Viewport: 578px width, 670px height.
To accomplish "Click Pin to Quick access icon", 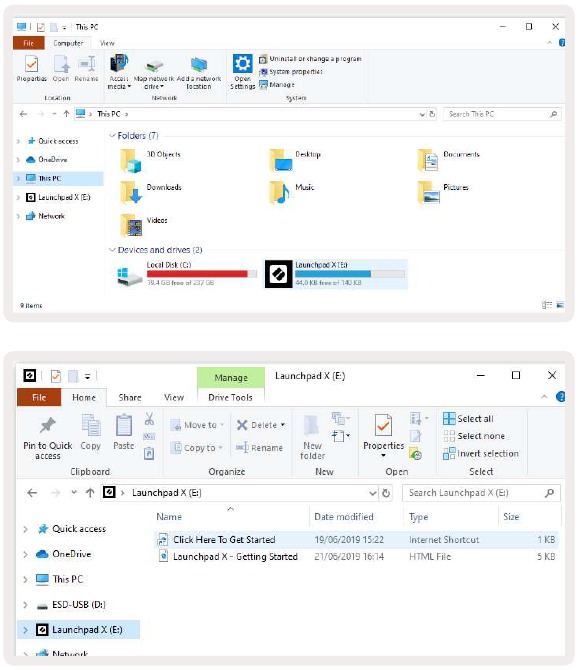I will coord(48,424).
